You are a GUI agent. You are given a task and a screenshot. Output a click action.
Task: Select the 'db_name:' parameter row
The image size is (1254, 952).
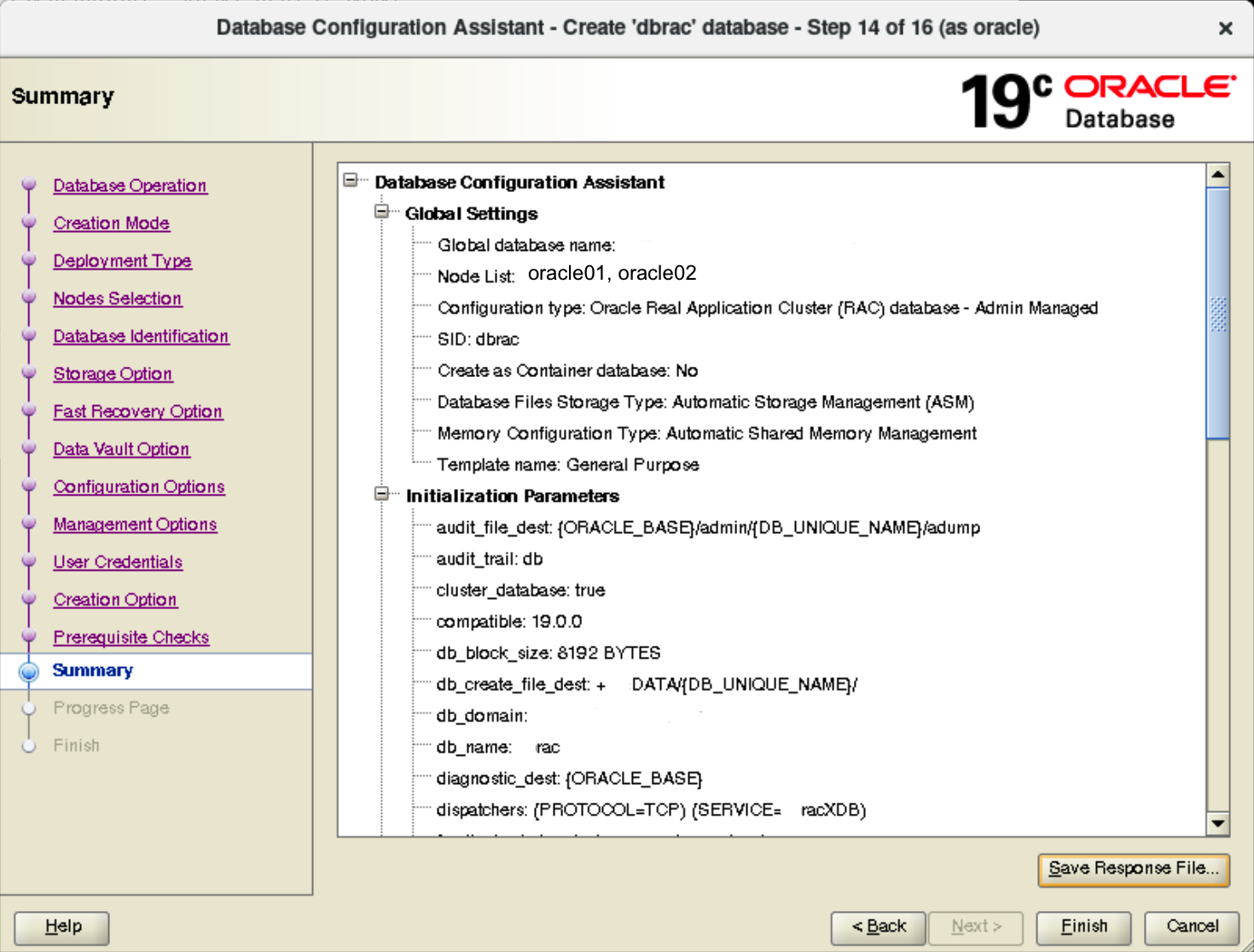tap(498, 747)
